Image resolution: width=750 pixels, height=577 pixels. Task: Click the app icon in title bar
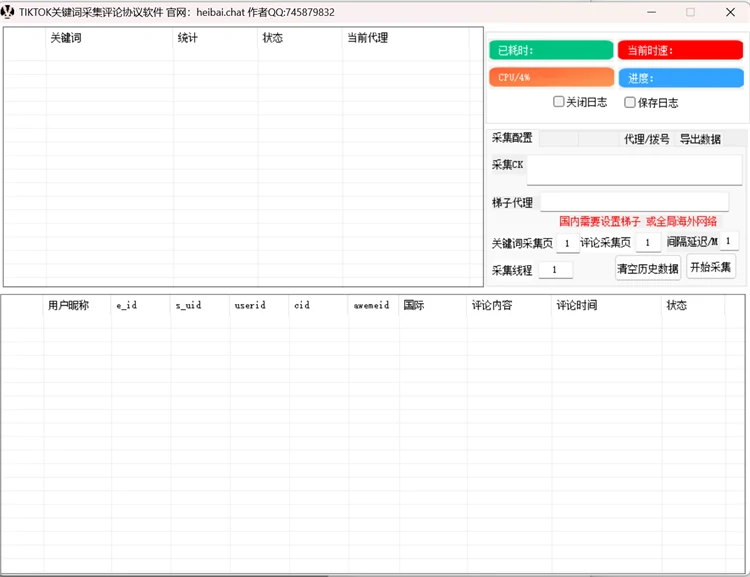8,12
